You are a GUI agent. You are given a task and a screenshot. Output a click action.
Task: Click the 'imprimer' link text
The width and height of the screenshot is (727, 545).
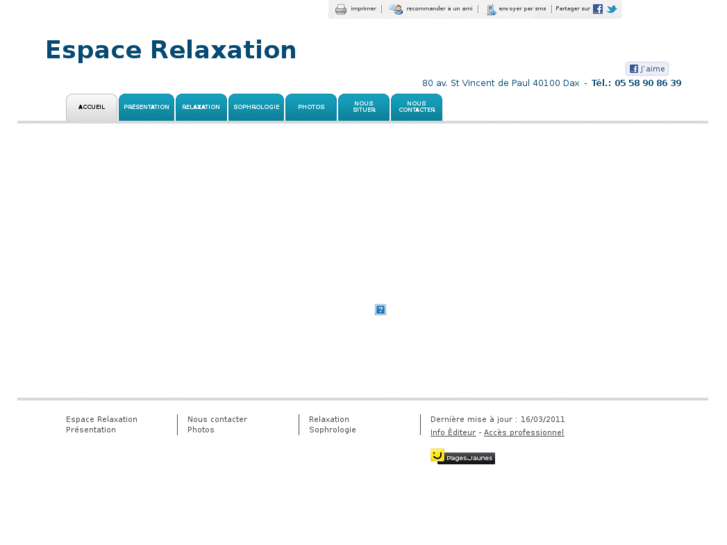363,8
